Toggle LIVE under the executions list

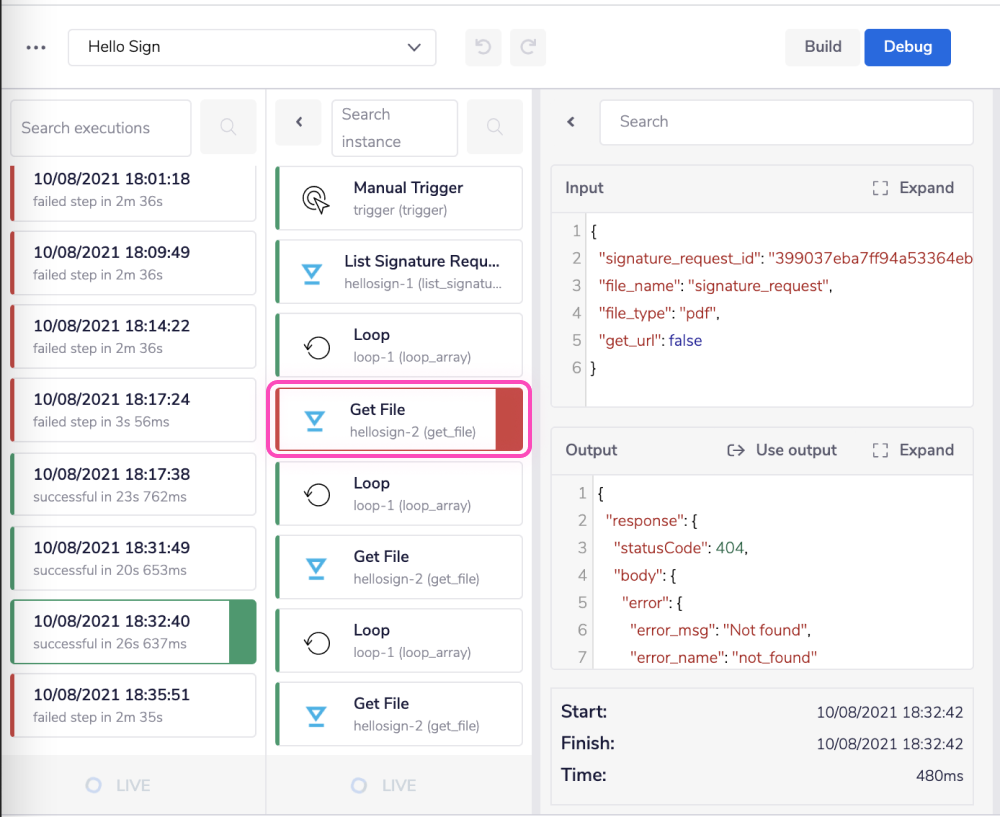pyautogui.click(x=118, y=785)
